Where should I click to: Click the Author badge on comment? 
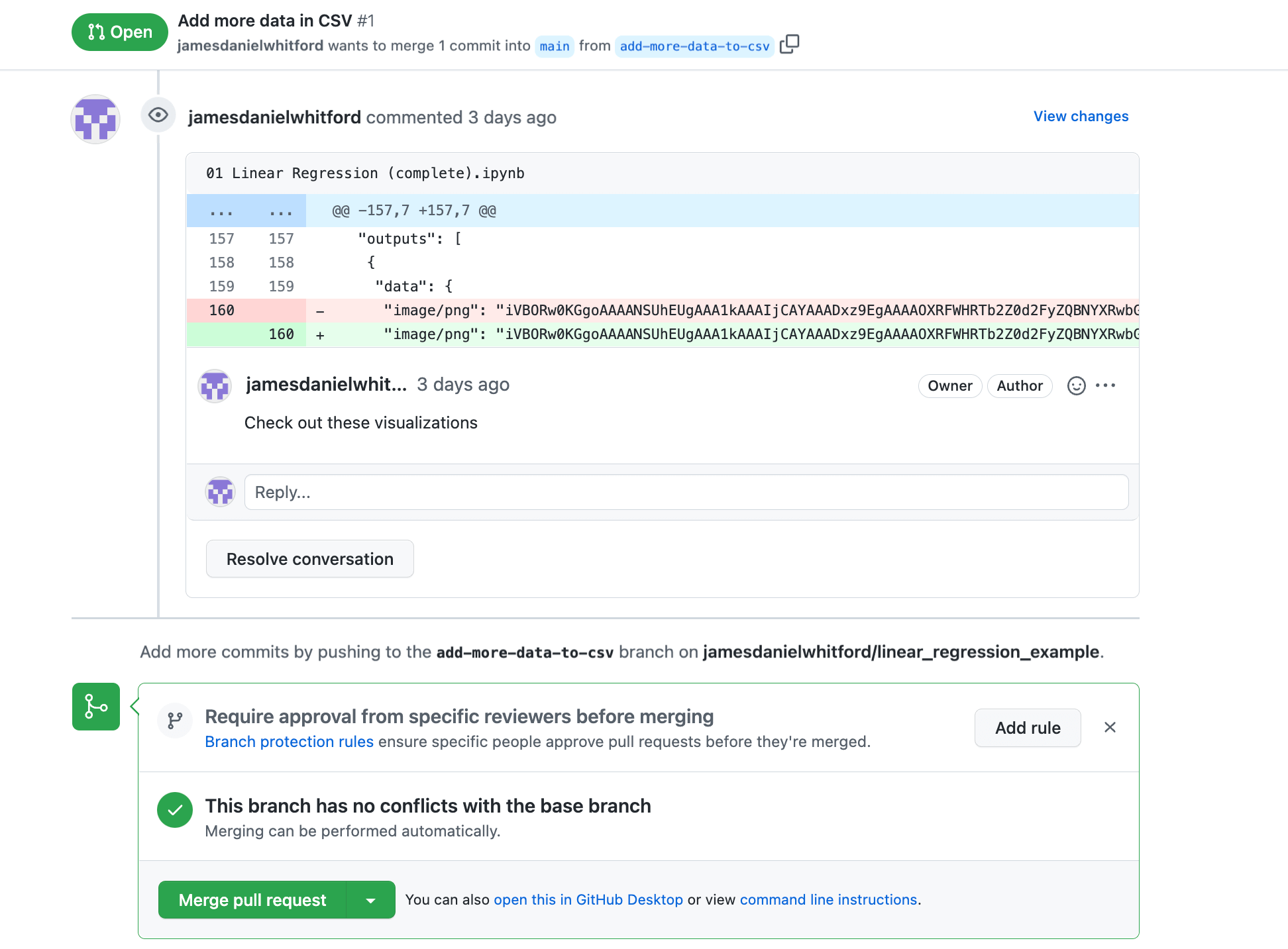click(x=1019, y=384)
